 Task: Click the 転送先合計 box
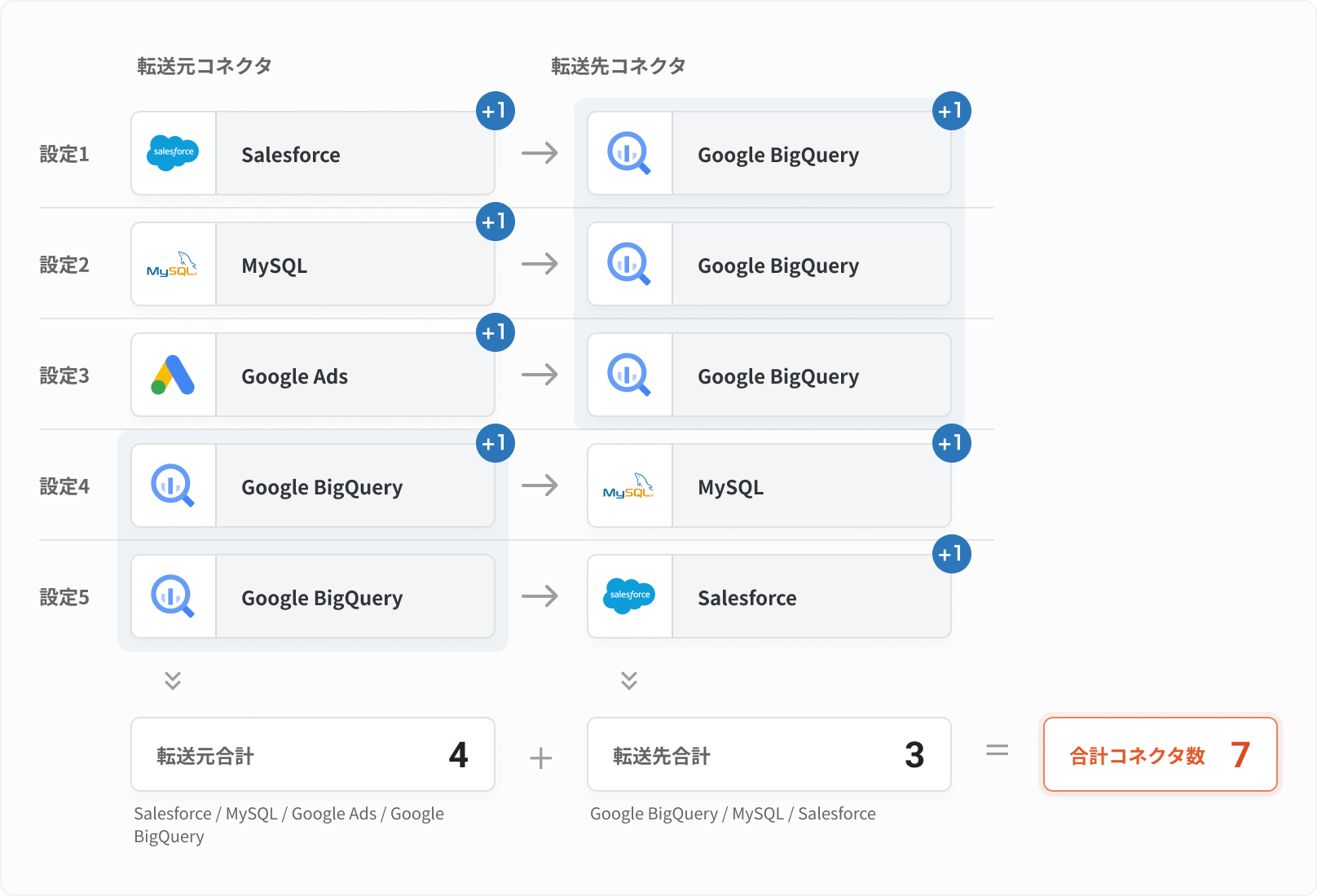pyautogui.click(x=769, y=754)
